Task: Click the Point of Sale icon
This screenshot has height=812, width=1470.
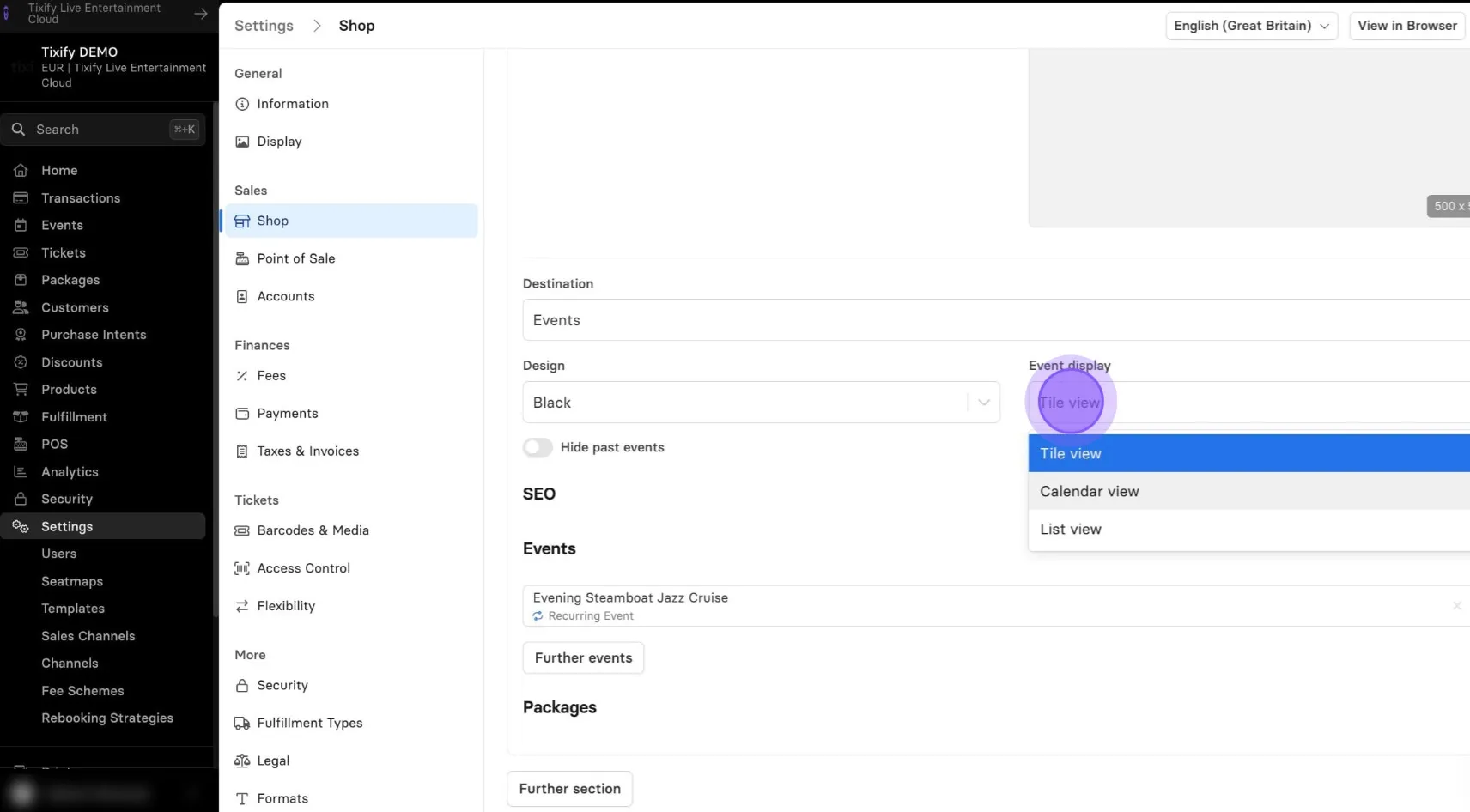Action: (x=242, y=258)
